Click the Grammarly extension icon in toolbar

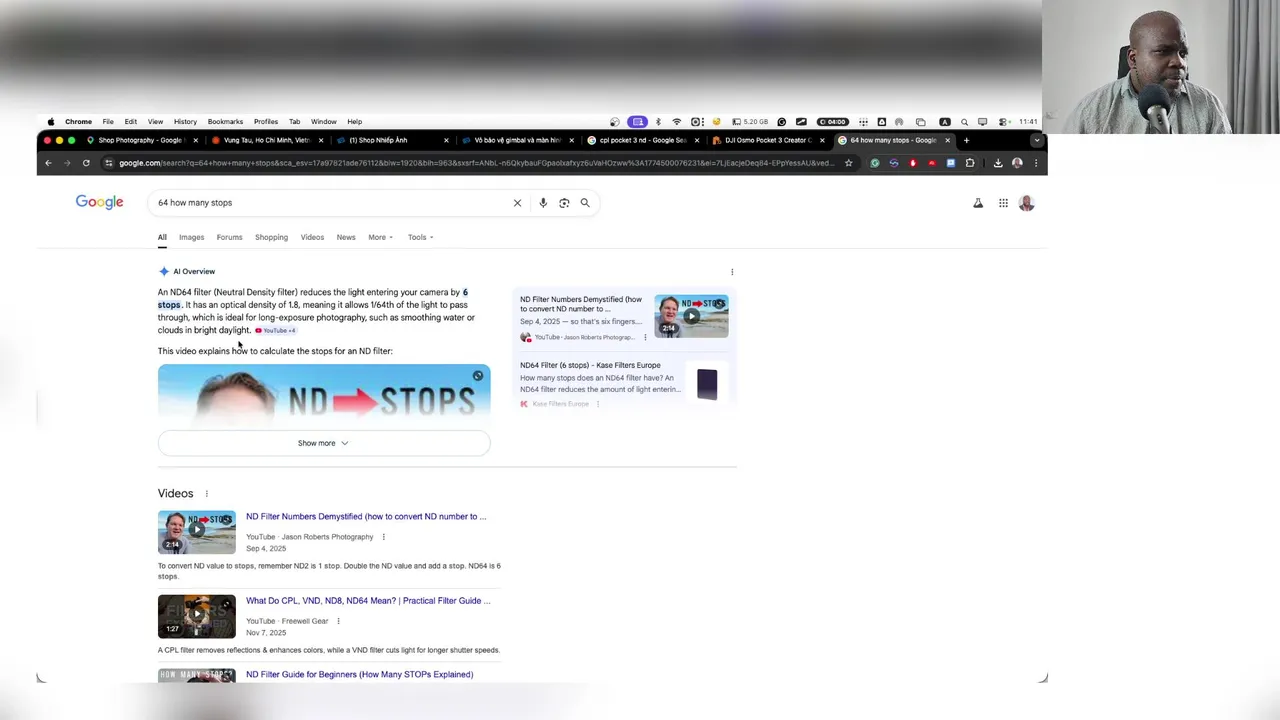(x=875, y=163)
